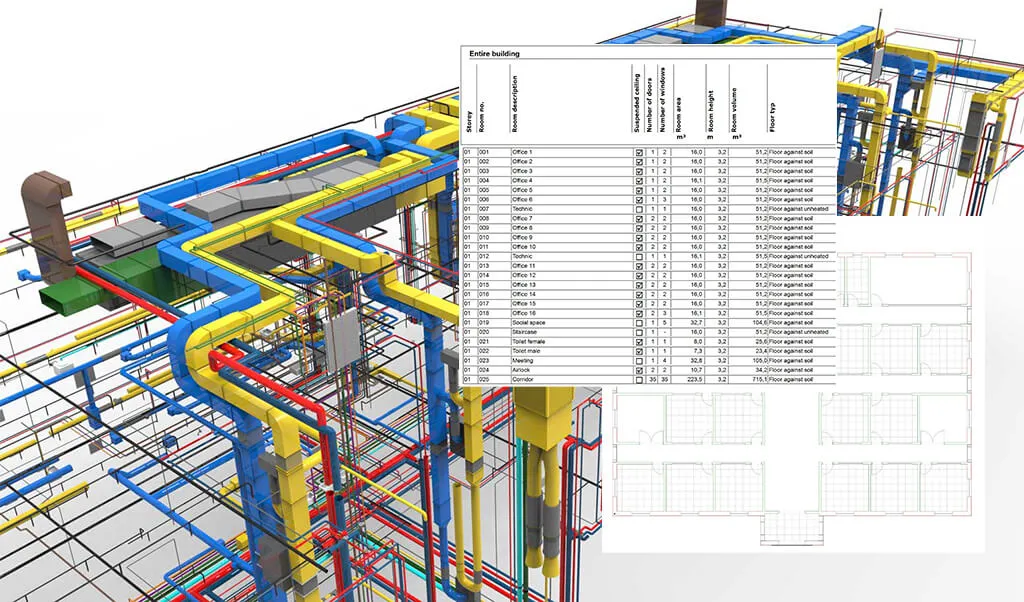
Task: Click the 'Storey' column header
Action: coord(469,122)
